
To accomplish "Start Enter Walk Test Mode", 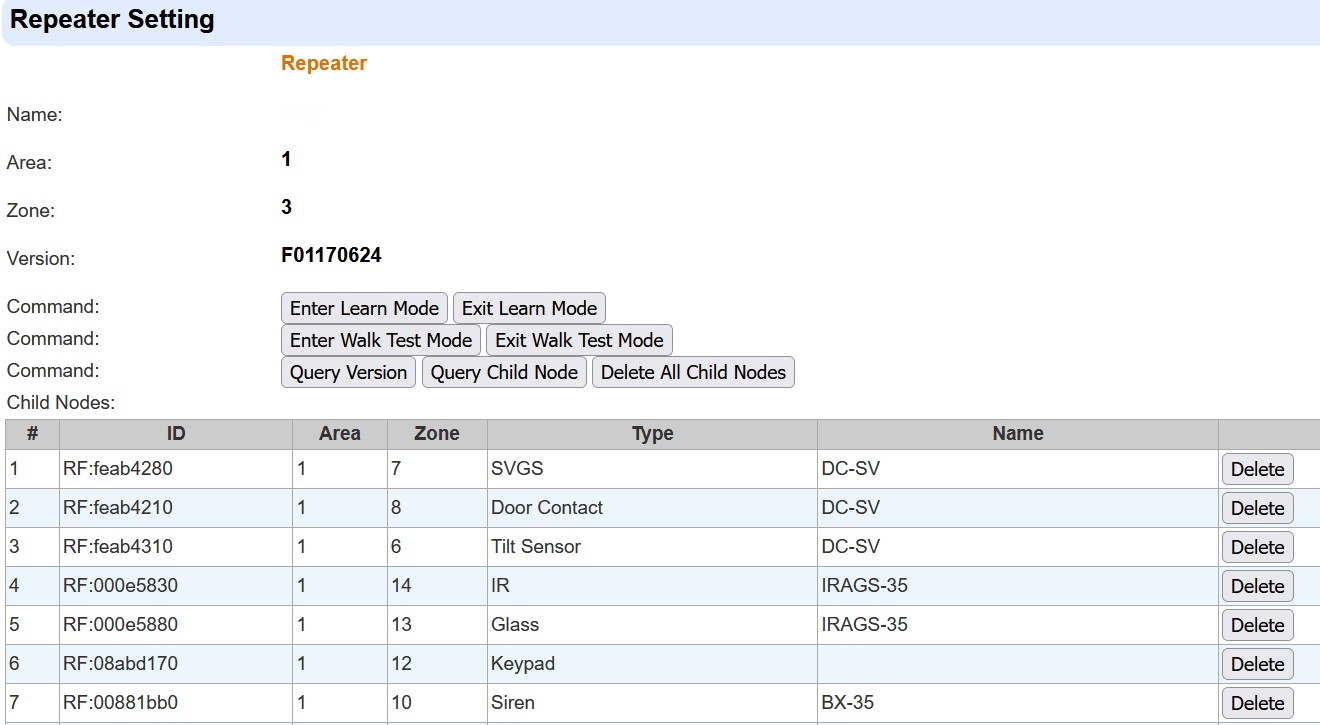I will coord(380,340).
